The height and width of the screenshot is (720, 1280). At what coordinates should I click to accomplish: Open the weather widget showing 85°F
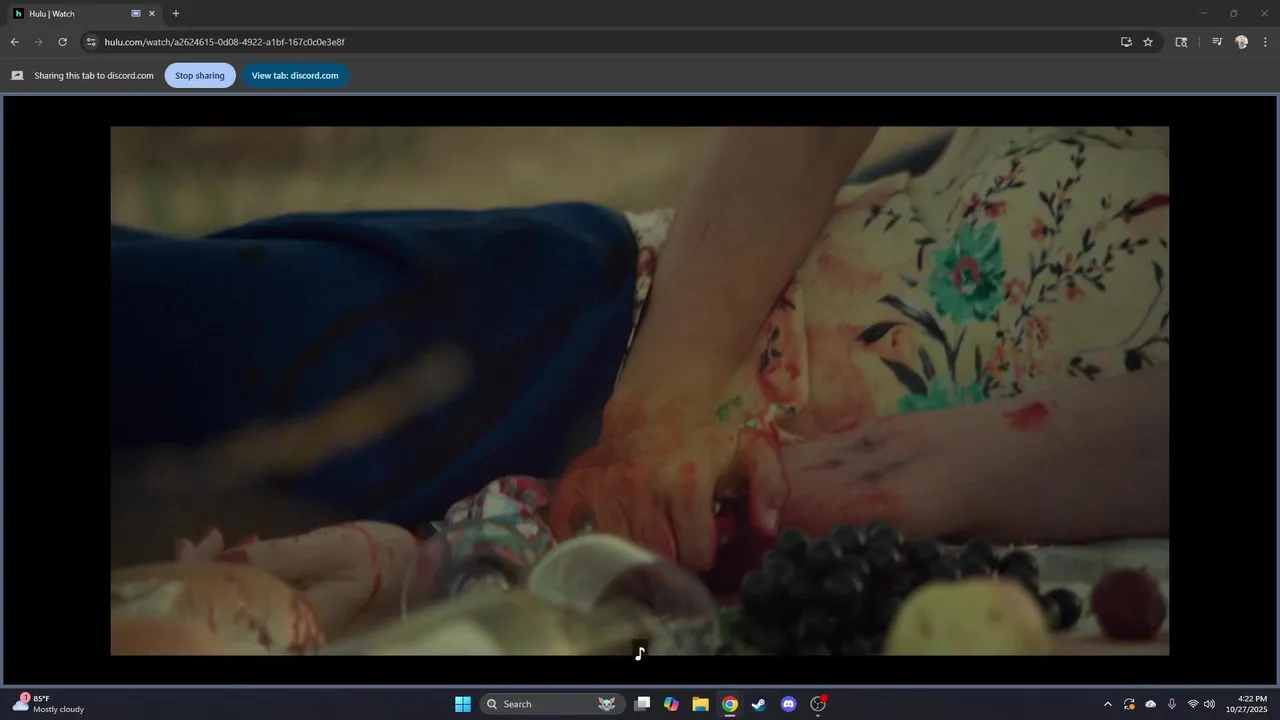pos(48,704)
